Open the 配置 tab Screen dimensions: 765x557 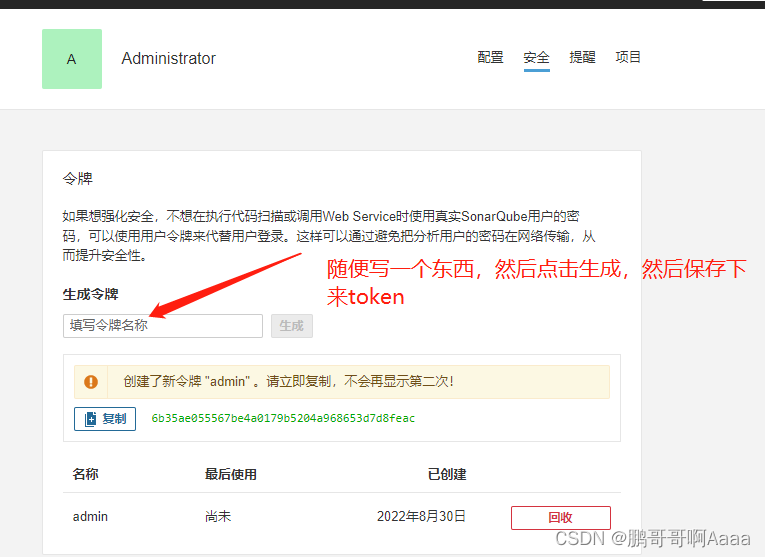point(490,58)
